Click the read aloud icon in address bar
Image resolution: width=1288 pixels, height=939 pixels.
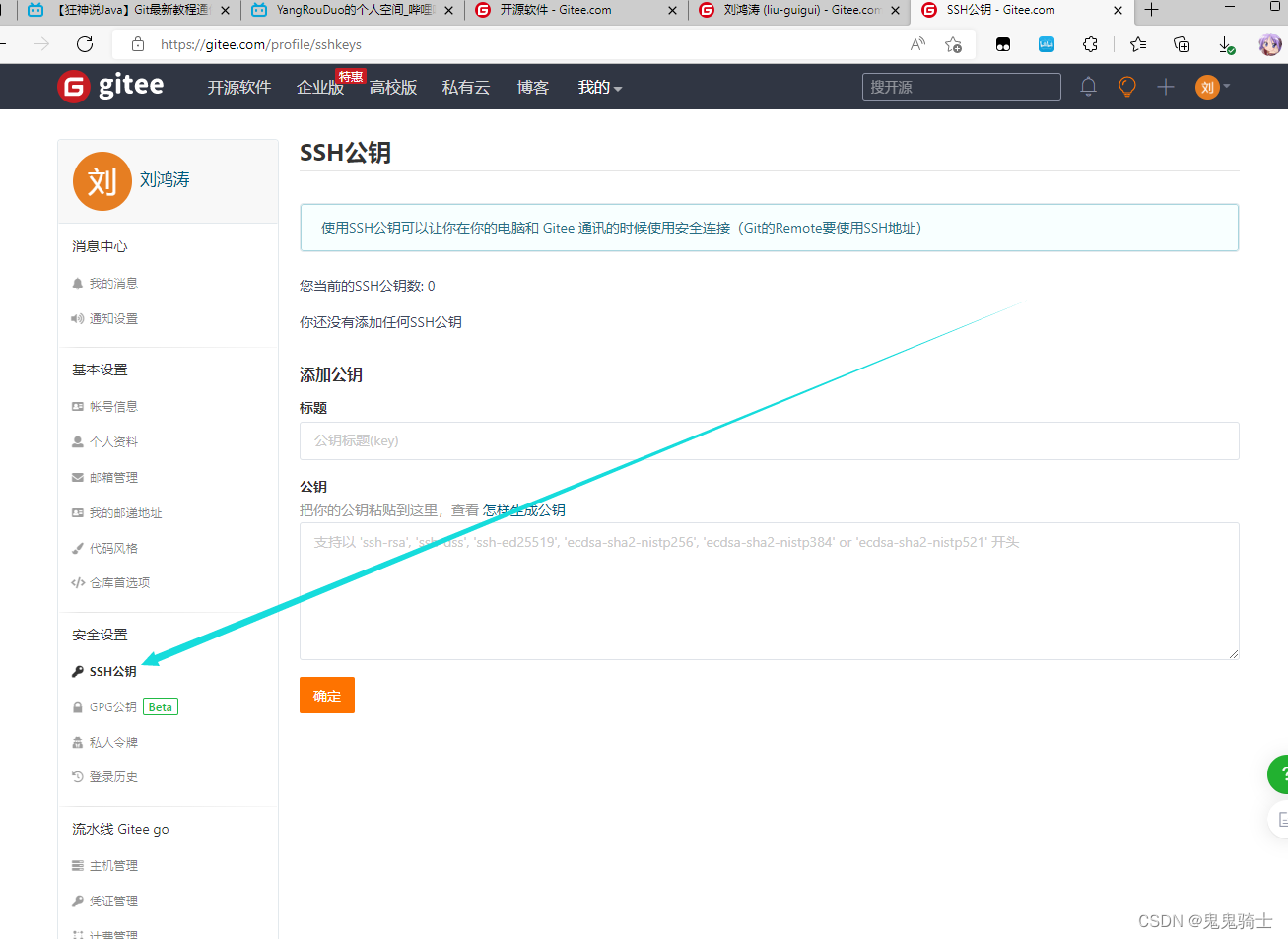917,44
